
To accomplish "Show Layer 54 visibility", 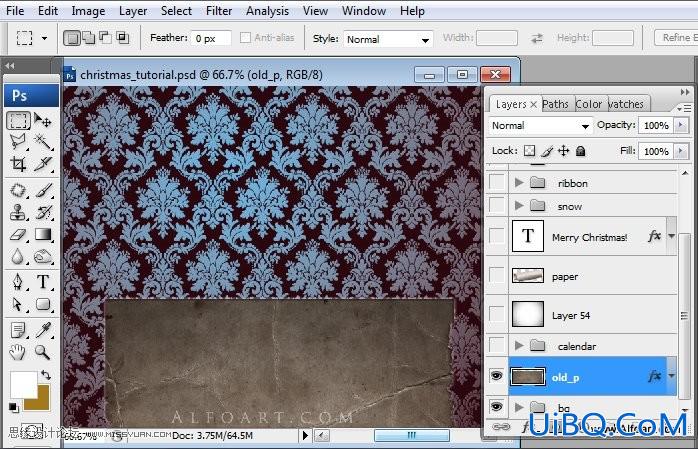I will coord(496,314).
